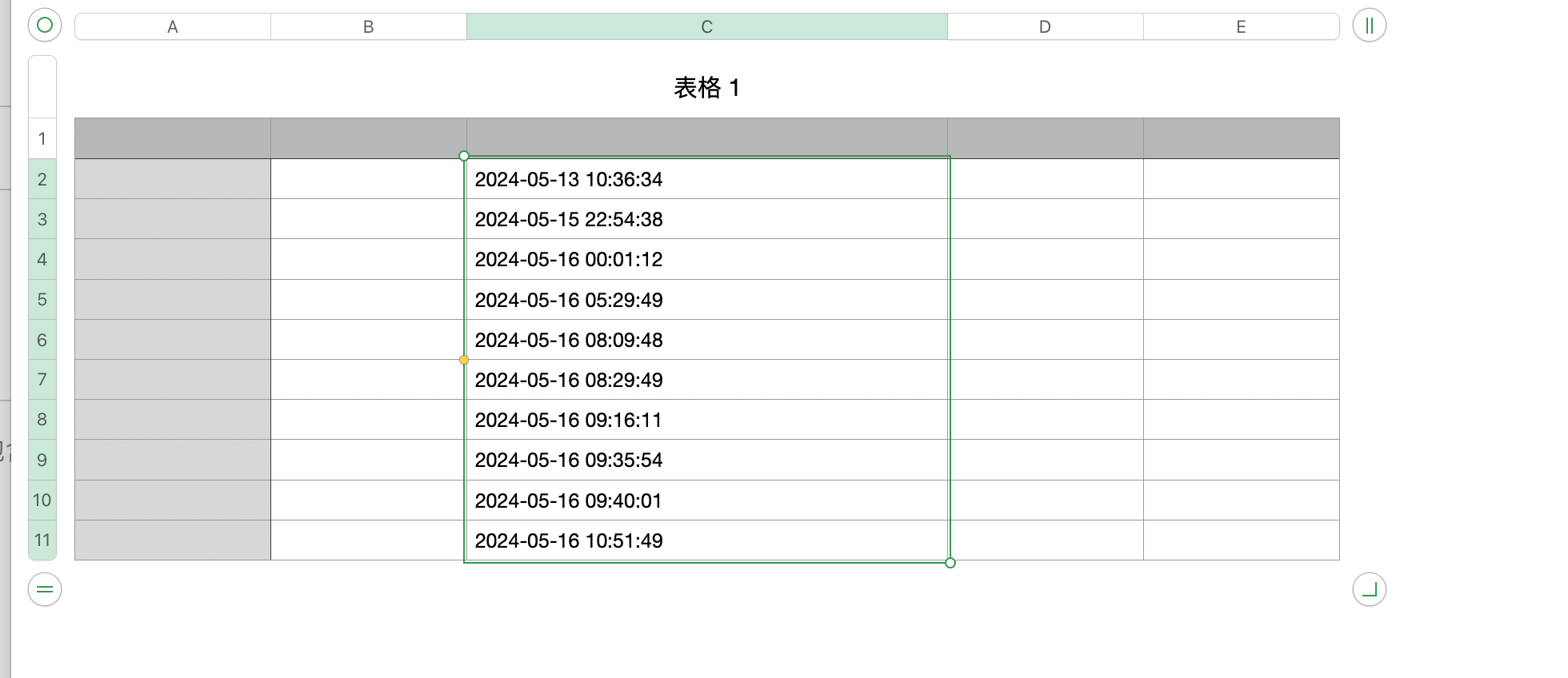Click the add-column handle with vertical bars
This screenshot has width=1568, height=678.
pos(1369,26)
